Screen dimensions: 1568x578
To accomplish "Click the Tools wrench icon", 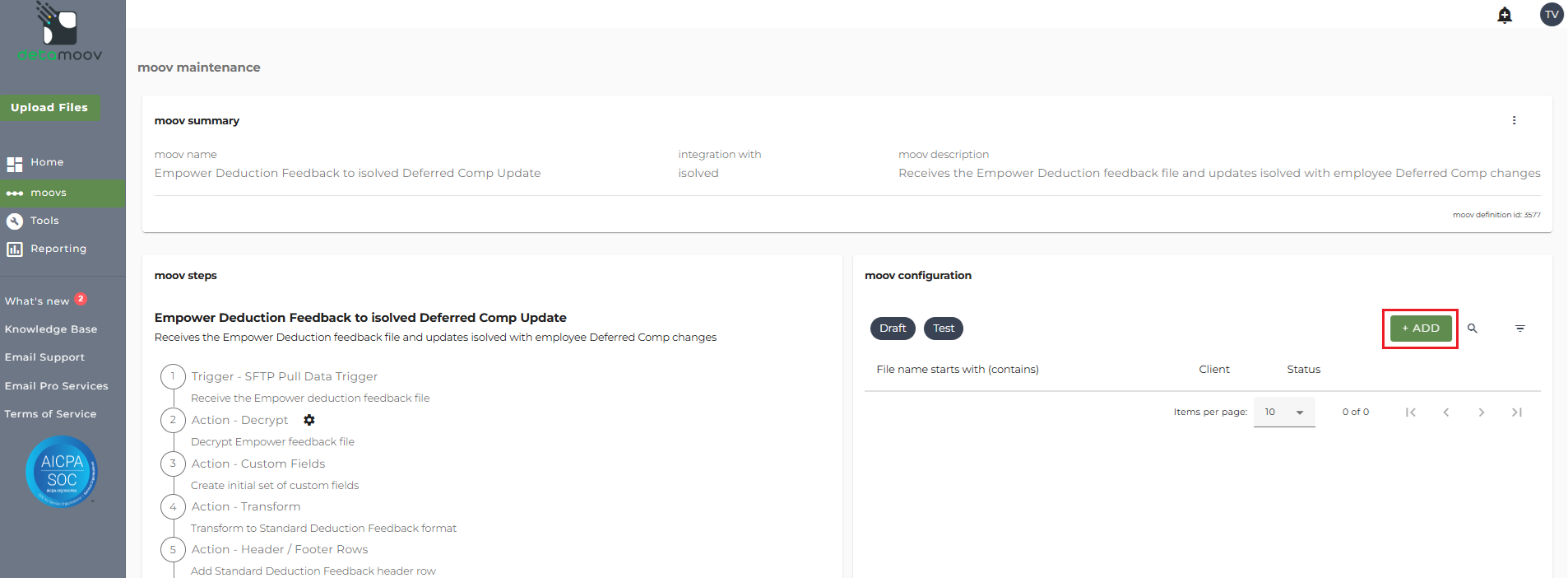I will pyautogui.click(x=15, y=221).
